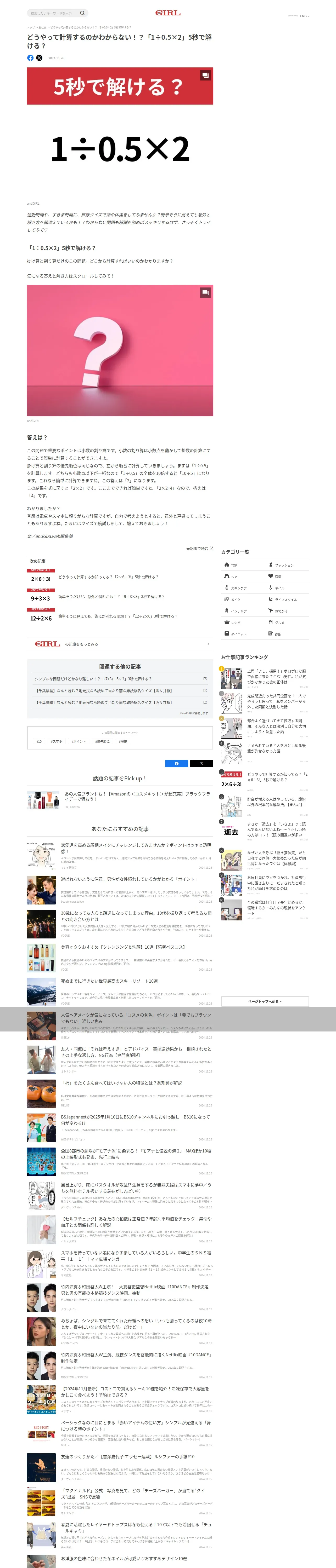Click the blue Facebook share button below keywords
The image size is (336, 1568).
177,763
